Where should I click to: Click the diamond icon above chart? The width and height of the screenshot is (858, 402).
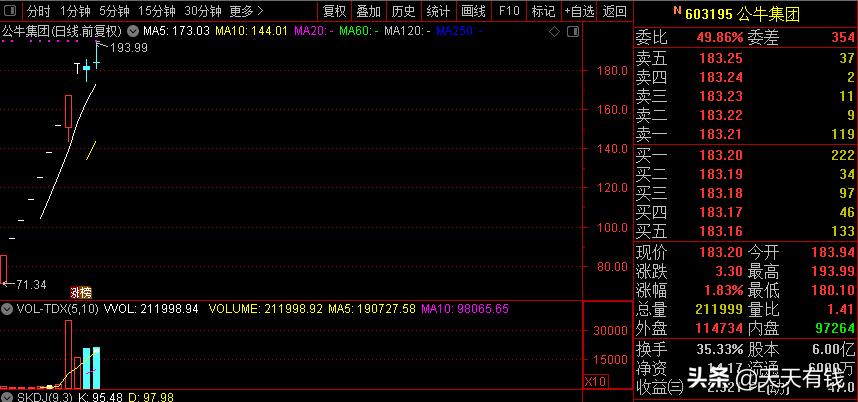tap(554, 32)
